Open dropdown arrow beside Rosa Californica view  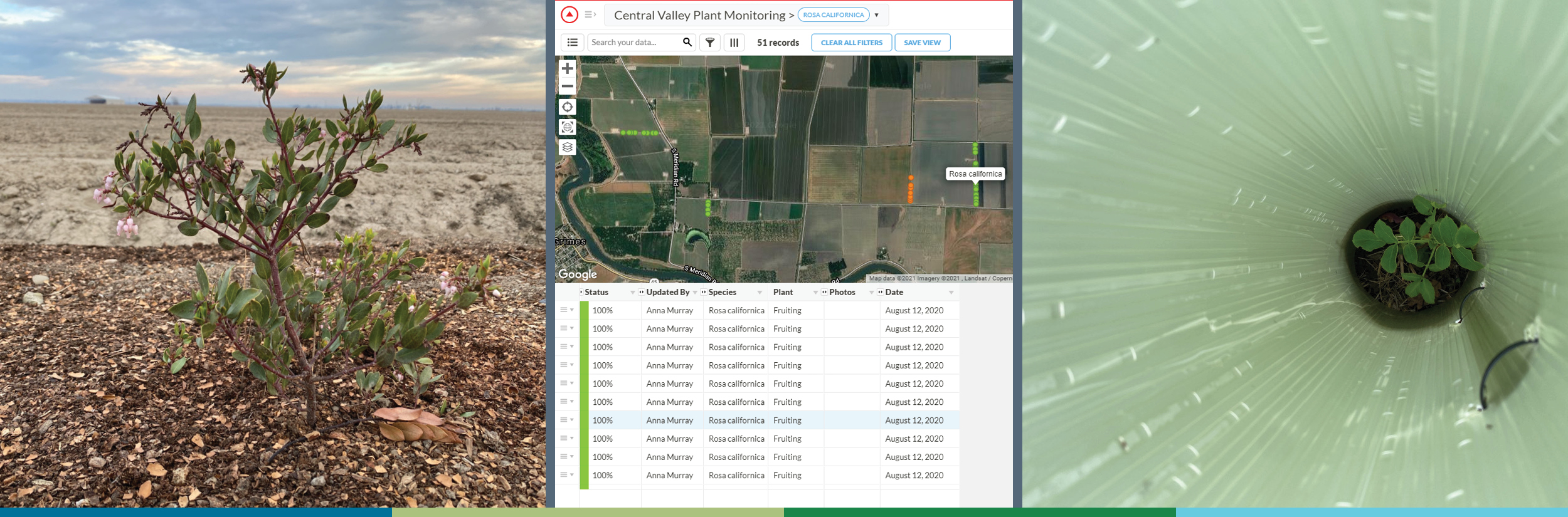876,15
